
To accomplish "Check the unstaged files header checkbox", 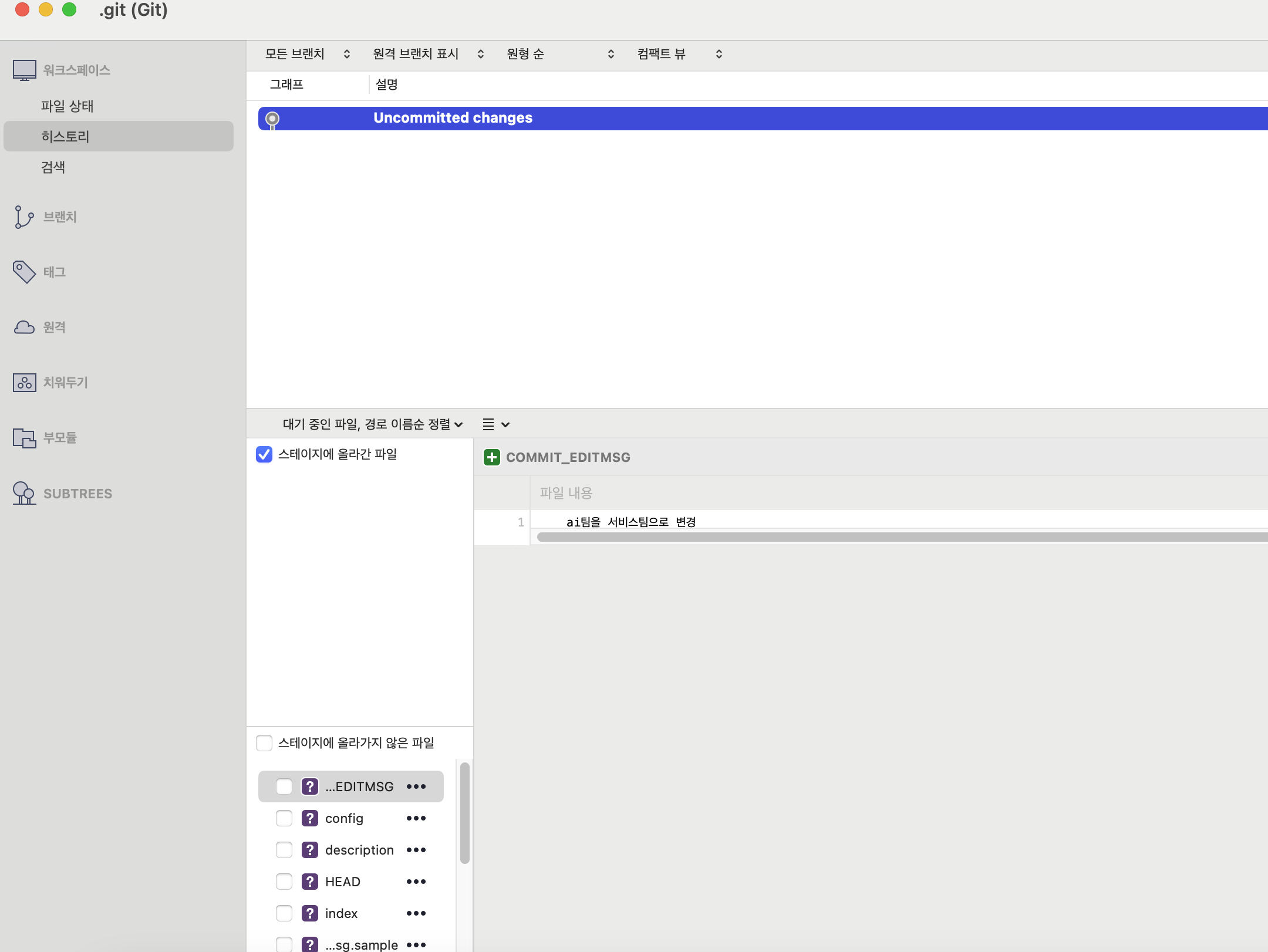I will point(264,743).
